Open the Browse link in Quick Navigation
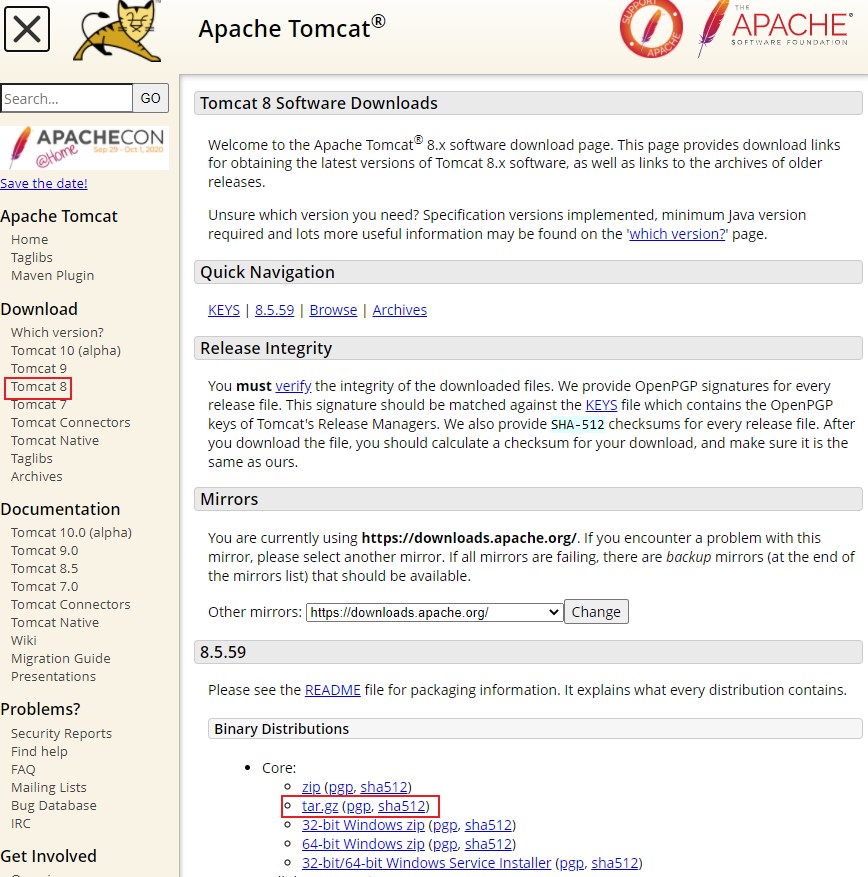Viewport: 868px width, 877px height. [x=333, y=310]
